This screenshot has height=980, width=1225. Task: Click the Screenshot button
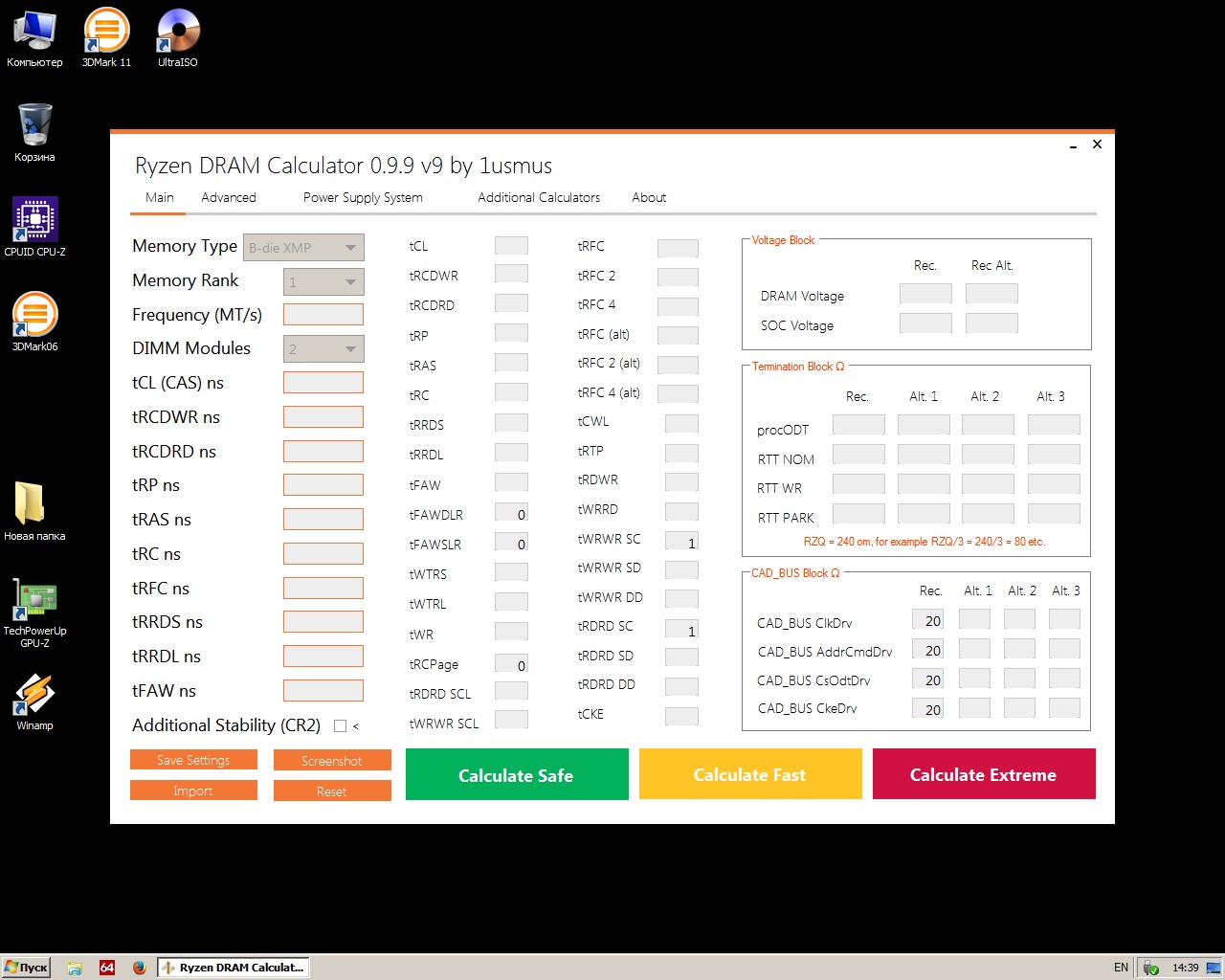click(x=332, y=761)
